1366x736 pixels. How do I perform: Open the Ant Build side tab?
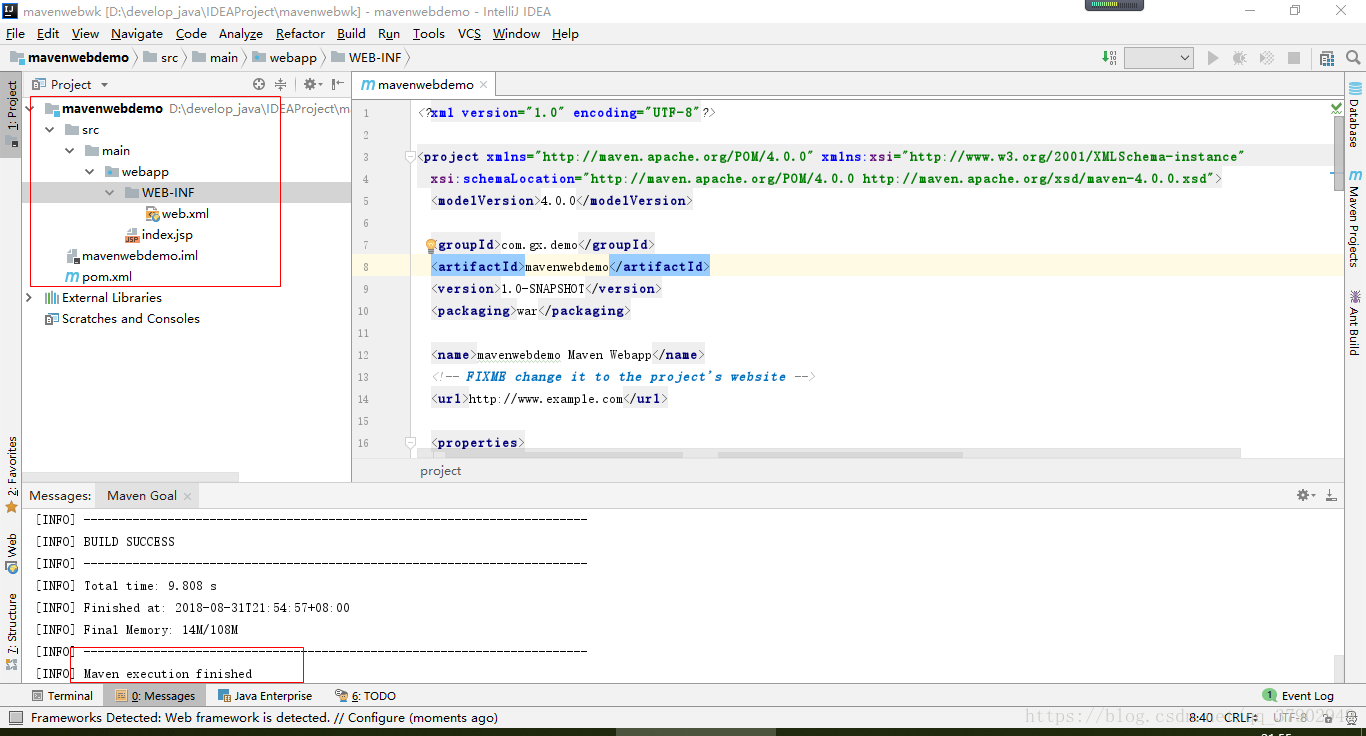(1355, 322)
